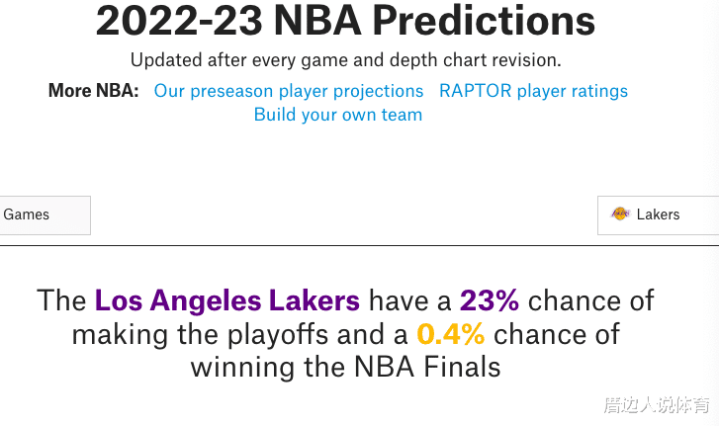Viewport: 719px width, 426px height.
Task: Click the word 'RAPTOR' in the ratings link
Action: click(x=475, y=91)
